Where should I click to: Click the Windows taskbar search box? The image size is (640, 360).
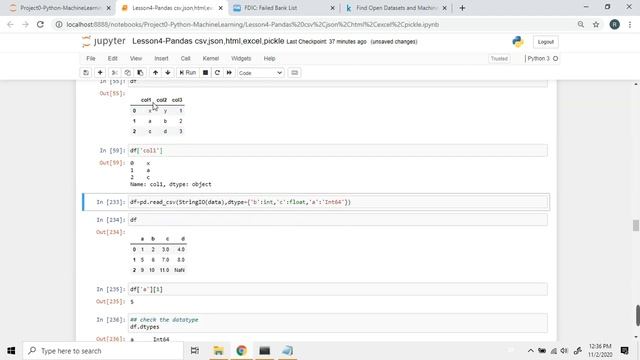103,351
